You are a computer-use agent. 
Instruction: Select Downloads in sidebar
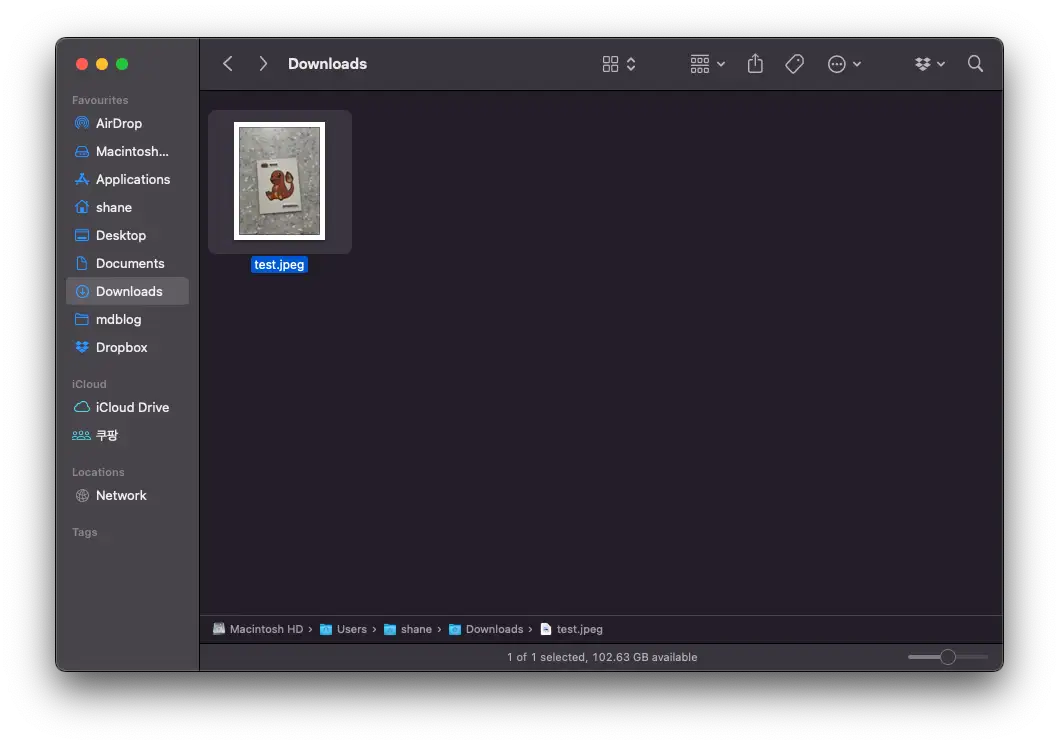tap(127, 291)
